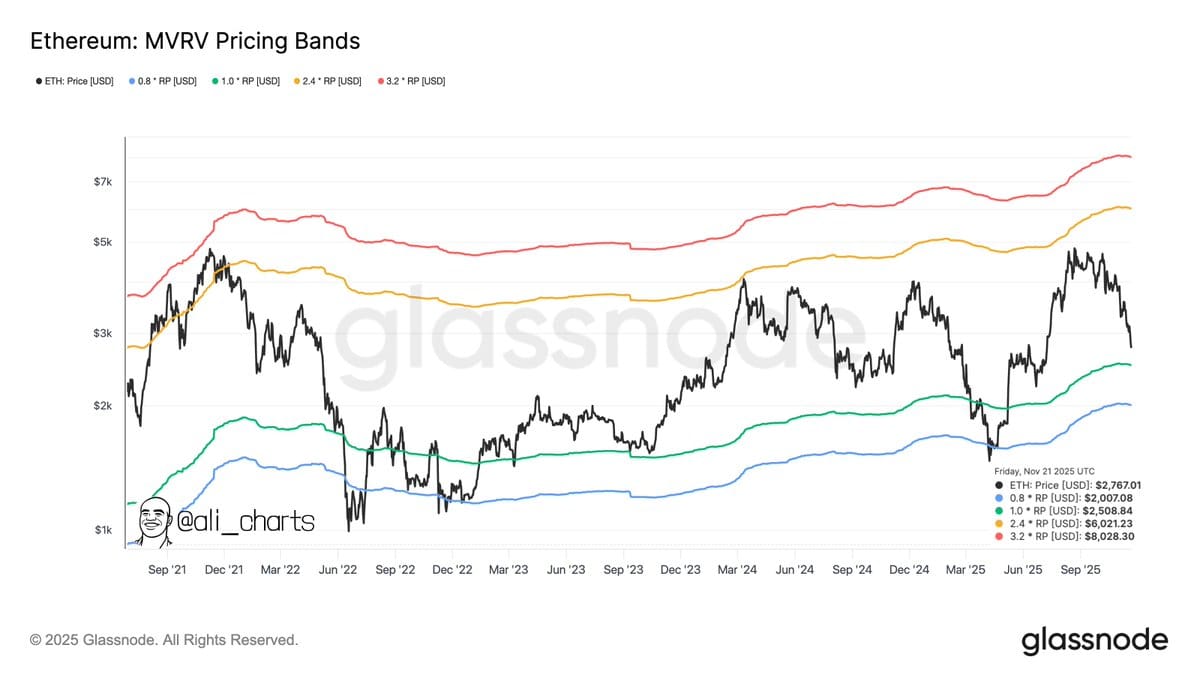
Task: Click the $7k y-axis label
Action: (x=103, y=182)
